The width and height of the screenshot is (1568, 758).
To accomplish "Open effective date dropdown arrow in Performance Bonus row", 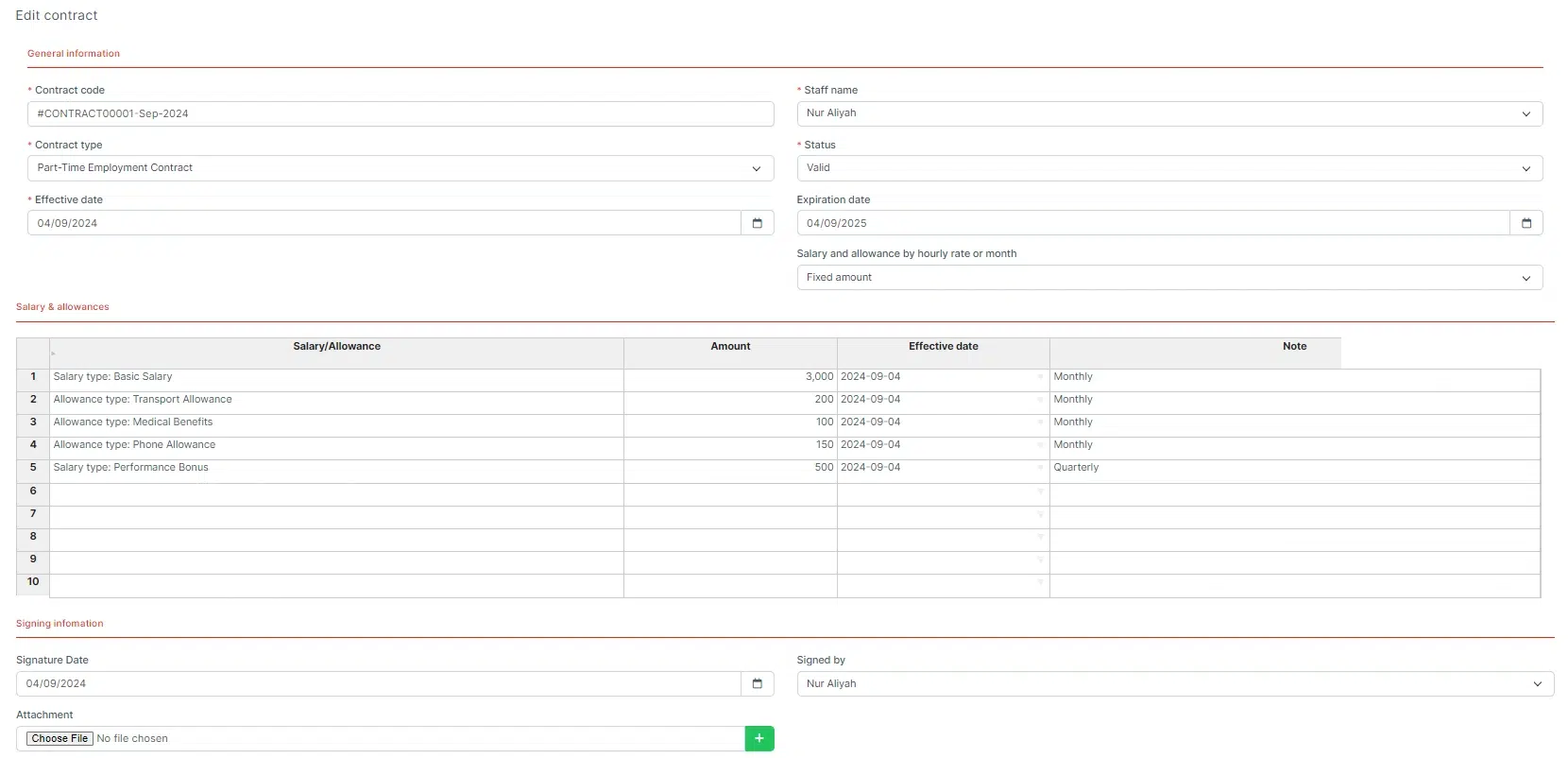I will [1041, 468].
